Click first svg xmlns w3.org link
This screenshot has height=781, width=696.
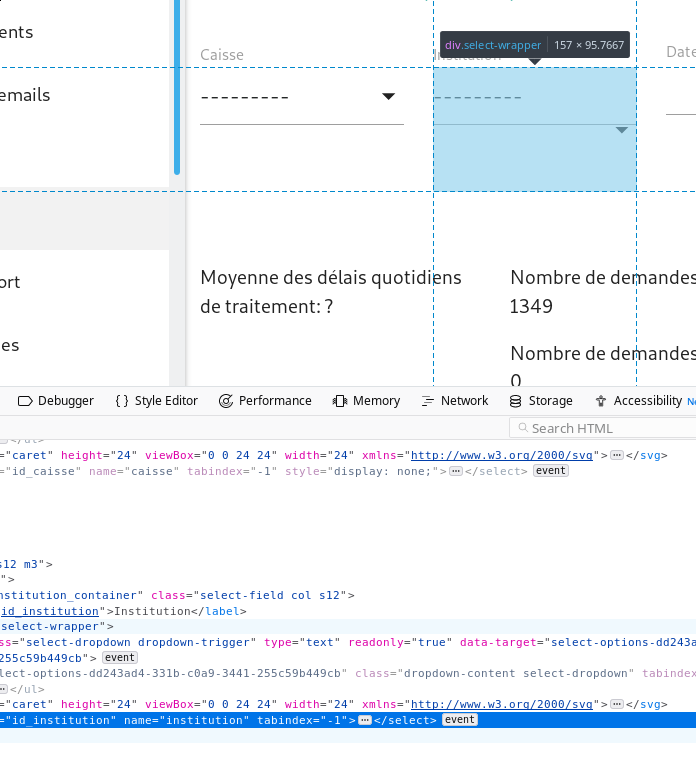(x=502, y=455)
